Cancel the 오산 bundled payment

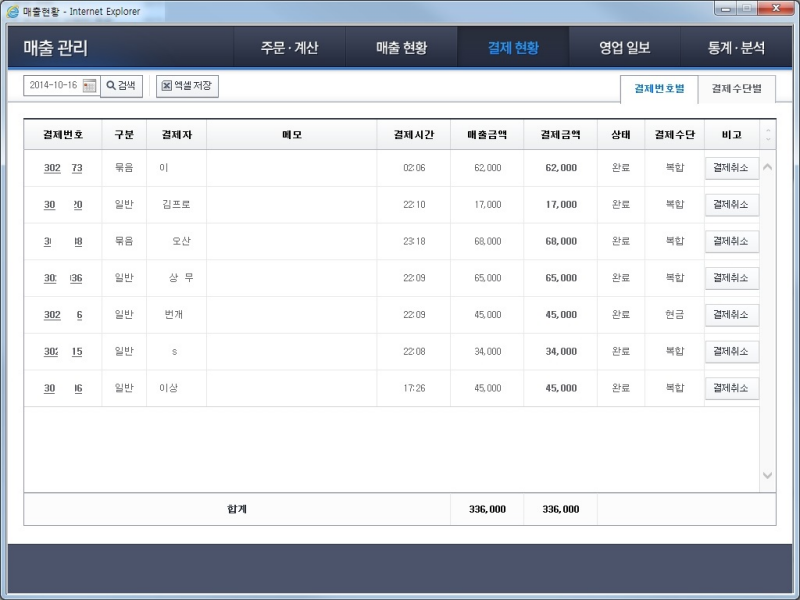tap(730, 241)
